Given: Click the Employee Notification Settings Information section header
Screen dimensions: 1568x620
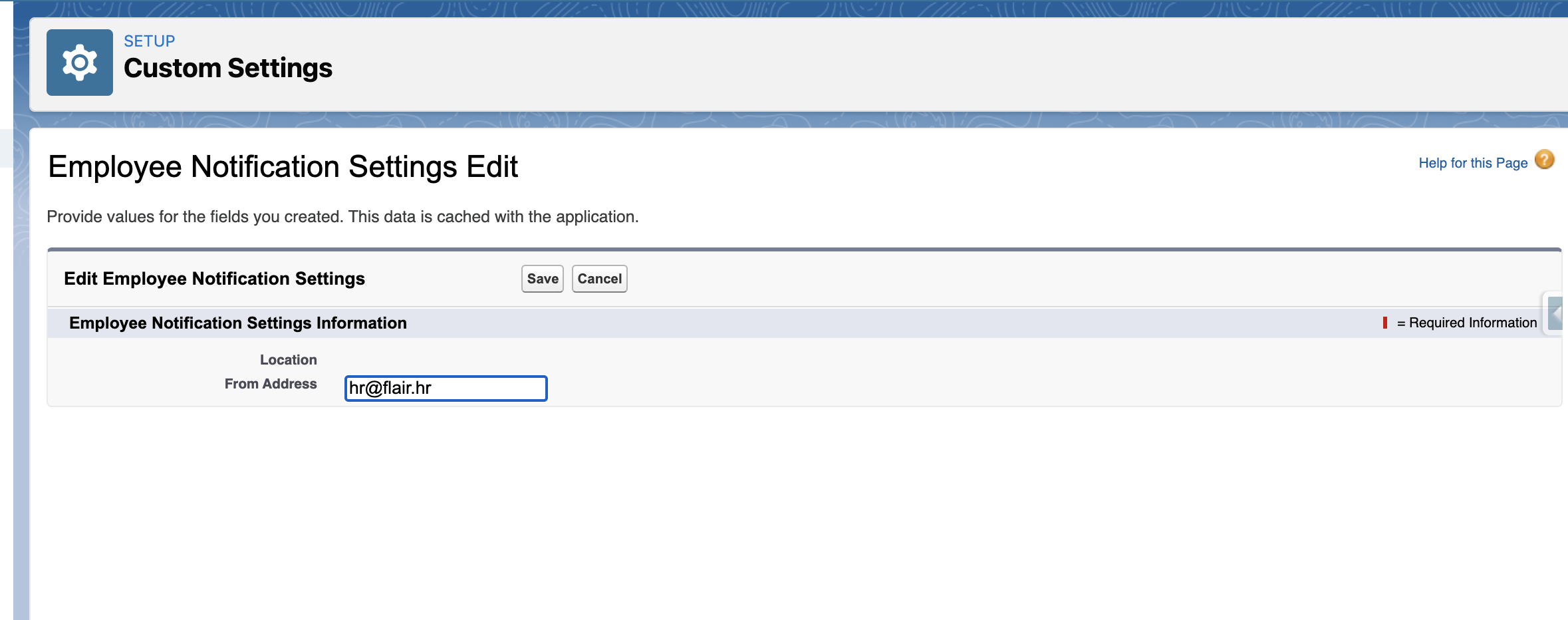Looking at the screenshot, I should click(x=237, y=323).
